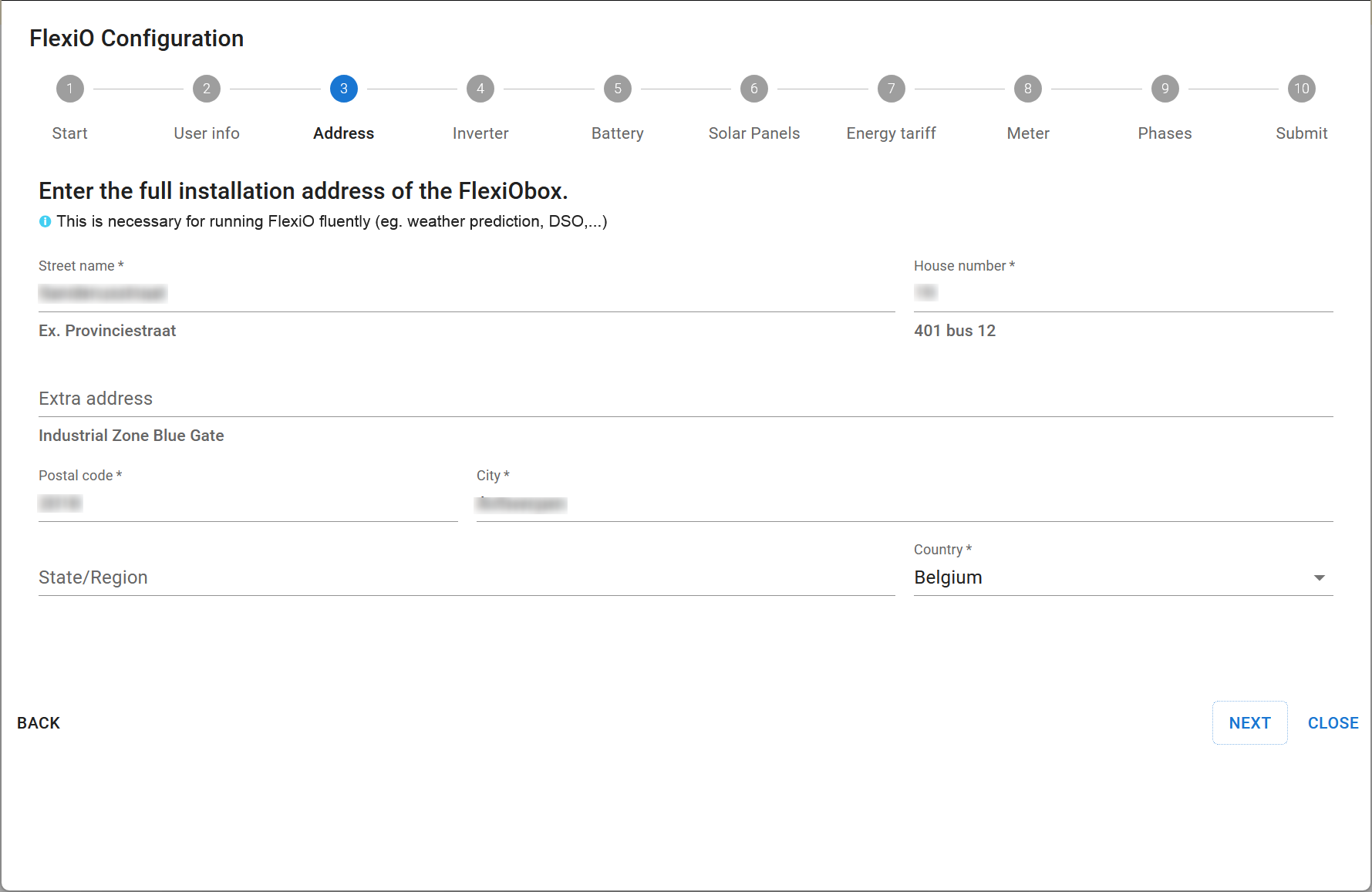The width and height of the screenshot is (1372, 892).
Task: Select the Address step label
Action: coord(343,133)
